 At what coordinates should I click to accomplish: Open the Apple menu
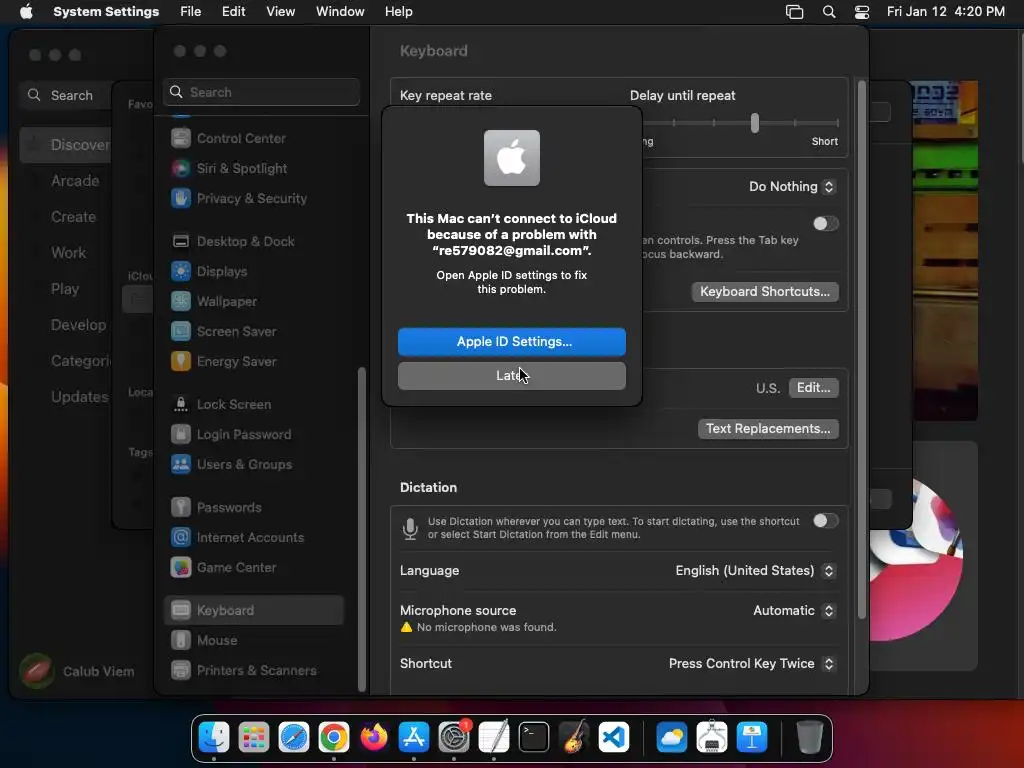tap(26, 12)
